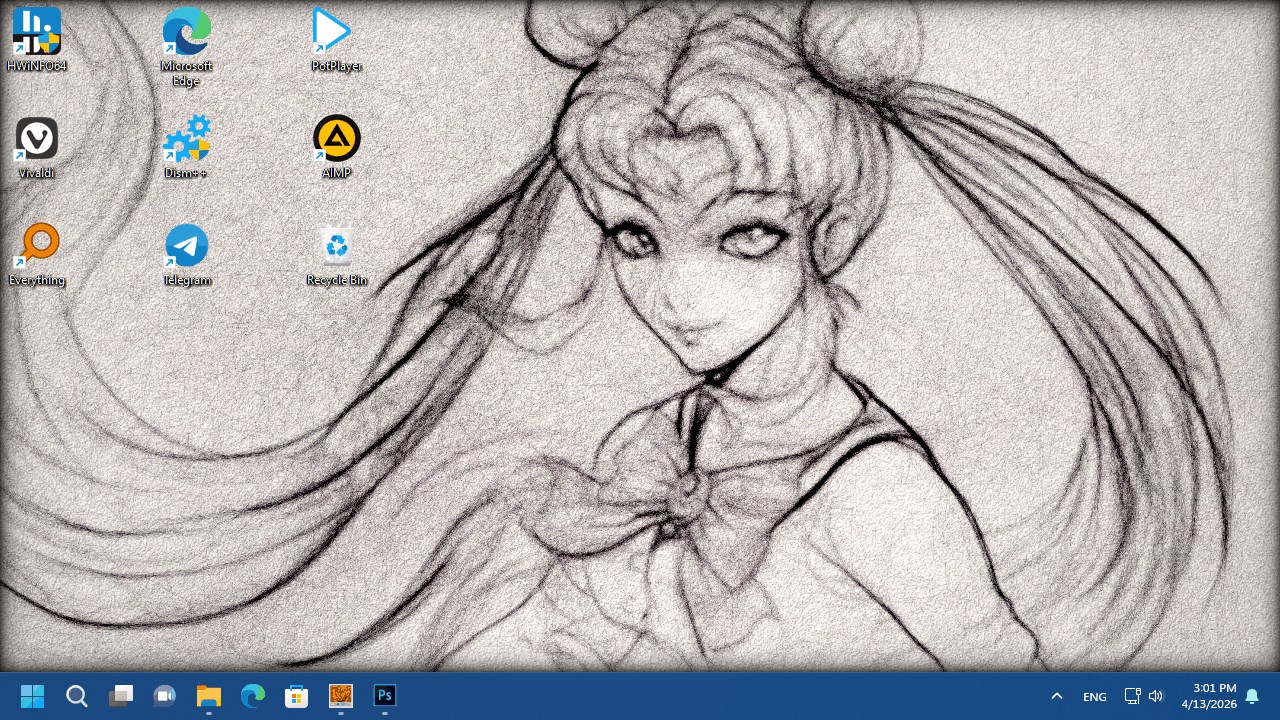
Task: Launch Edge from the taskbar
Action: 253,696
